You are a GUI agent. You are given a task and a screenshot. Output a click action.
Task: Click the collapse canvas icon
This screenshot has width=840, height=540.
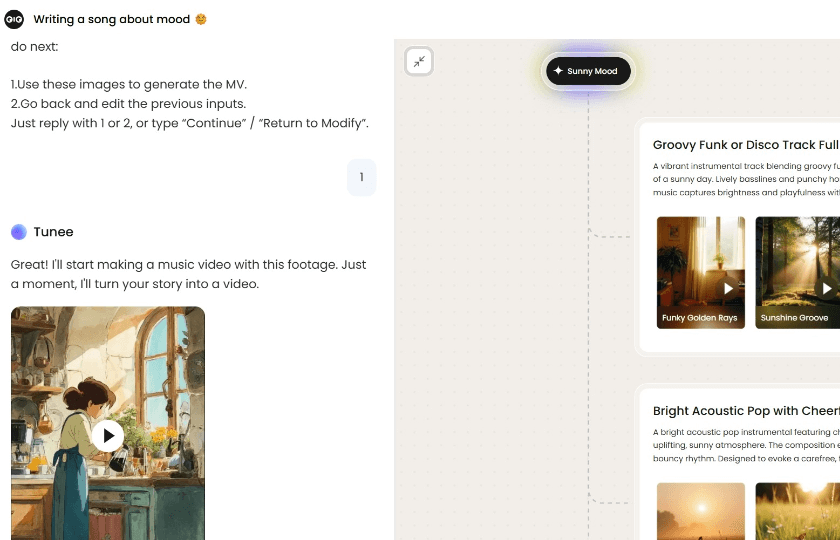[420, 62]
